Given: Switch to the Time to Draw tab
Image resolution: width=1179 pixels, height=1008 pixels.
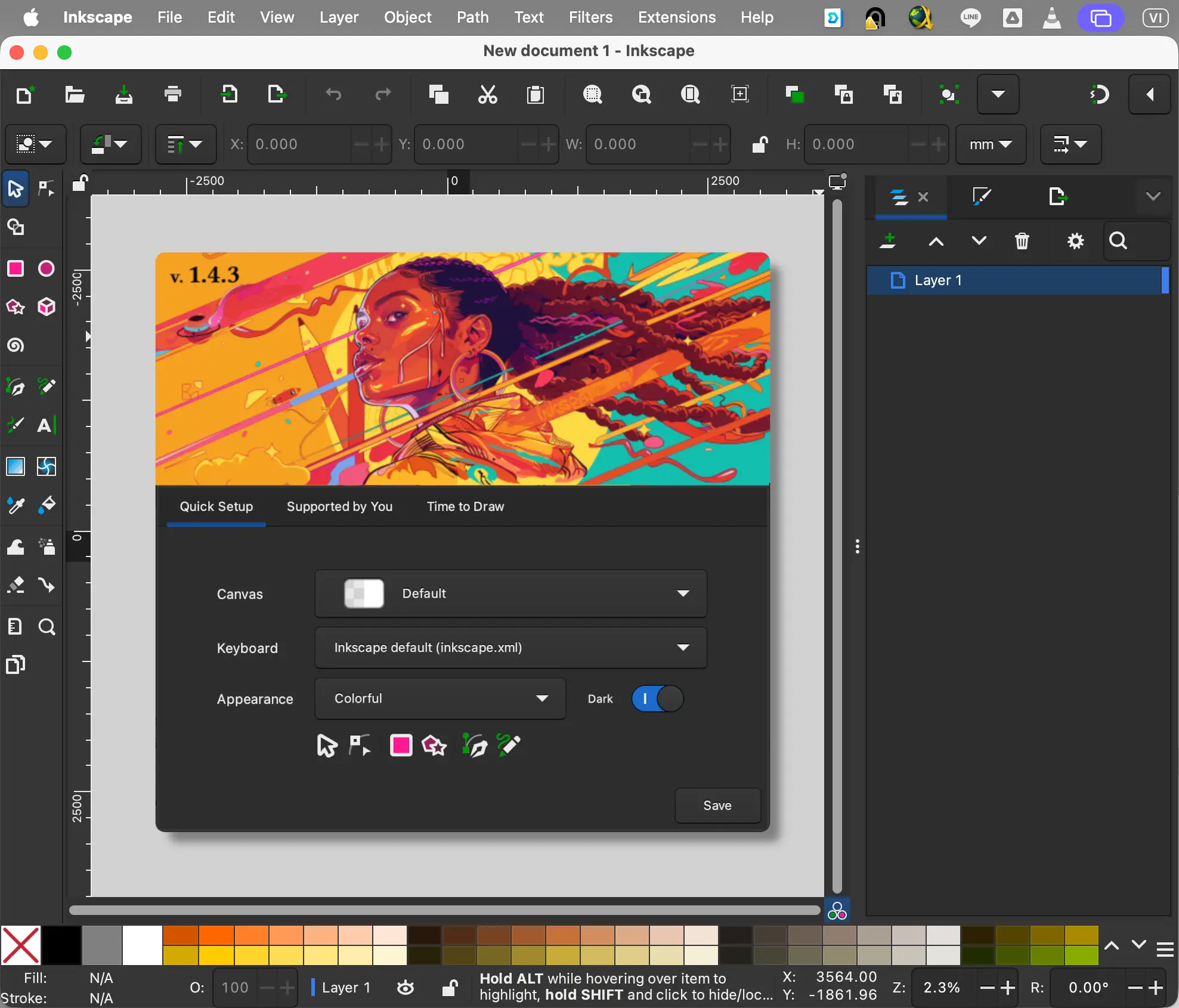Looking at the screenshot, I should (x=465, y=506).
